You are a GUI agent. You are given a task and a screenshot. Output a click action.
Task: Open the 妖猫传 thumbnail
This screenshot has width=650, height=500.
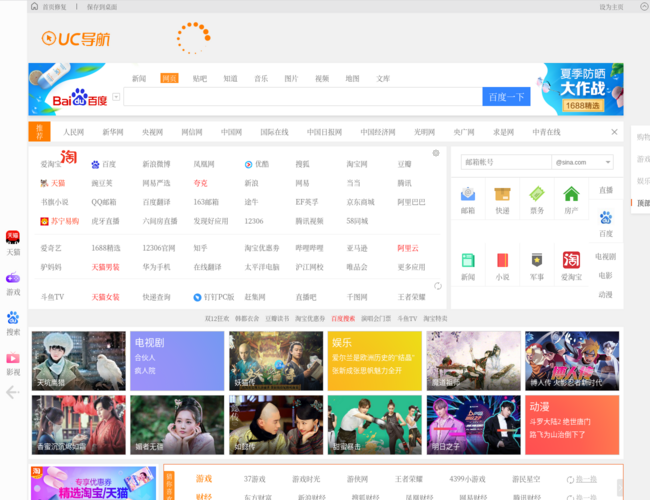pos(276,361)
